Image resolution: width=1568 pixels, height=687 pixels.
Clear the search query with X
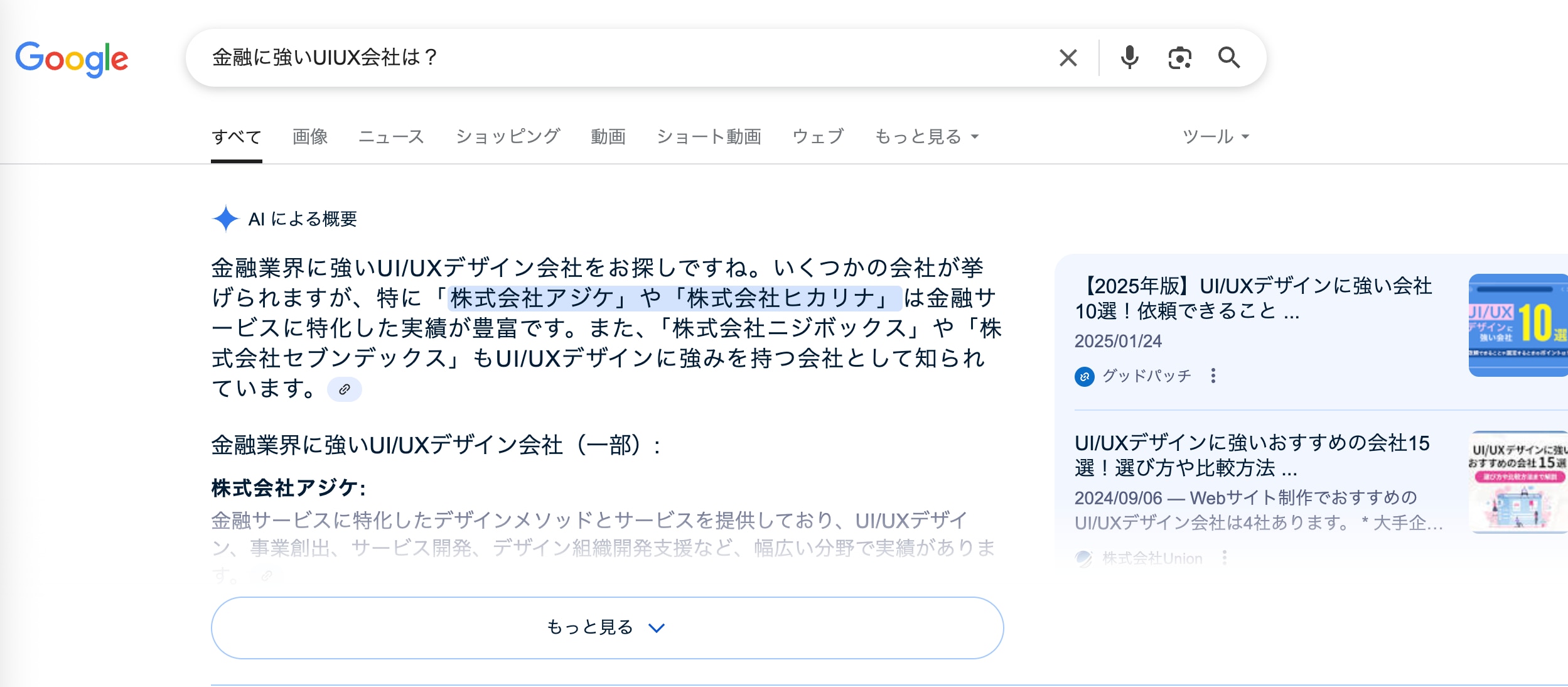[1068, 58]
